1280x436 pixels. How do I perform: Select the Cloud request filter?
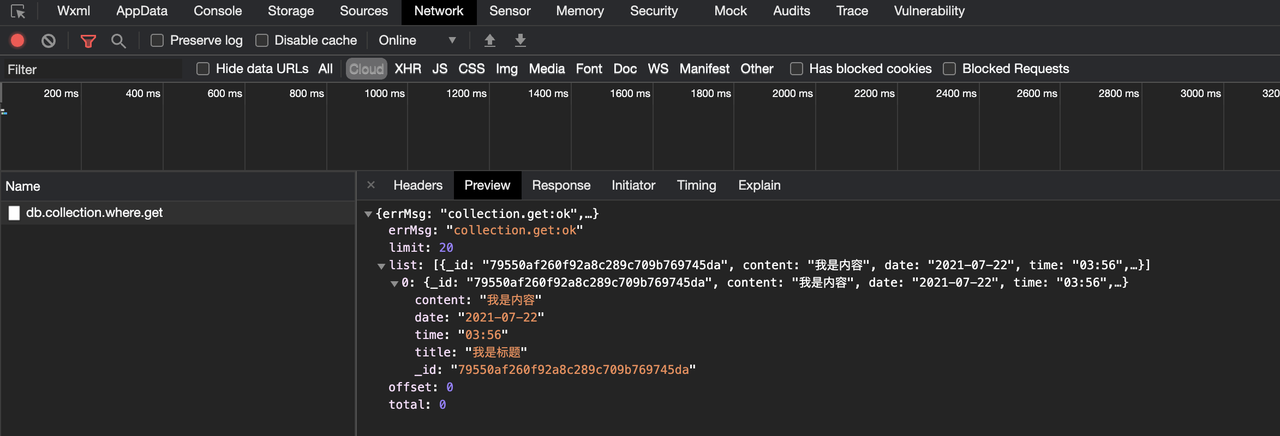pyautogui.click(x=366, y=69)
